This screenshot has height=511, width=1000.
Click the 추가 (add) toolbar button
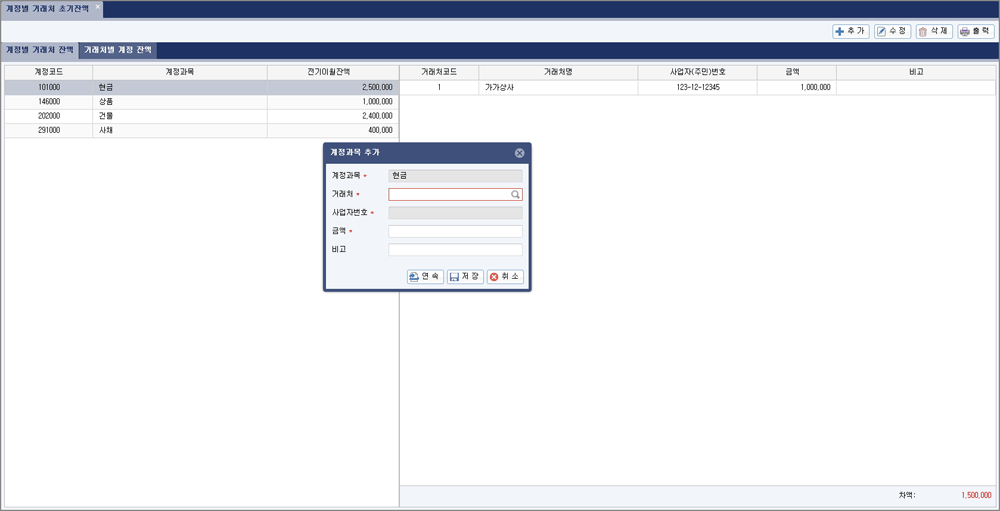coord(851,31)
